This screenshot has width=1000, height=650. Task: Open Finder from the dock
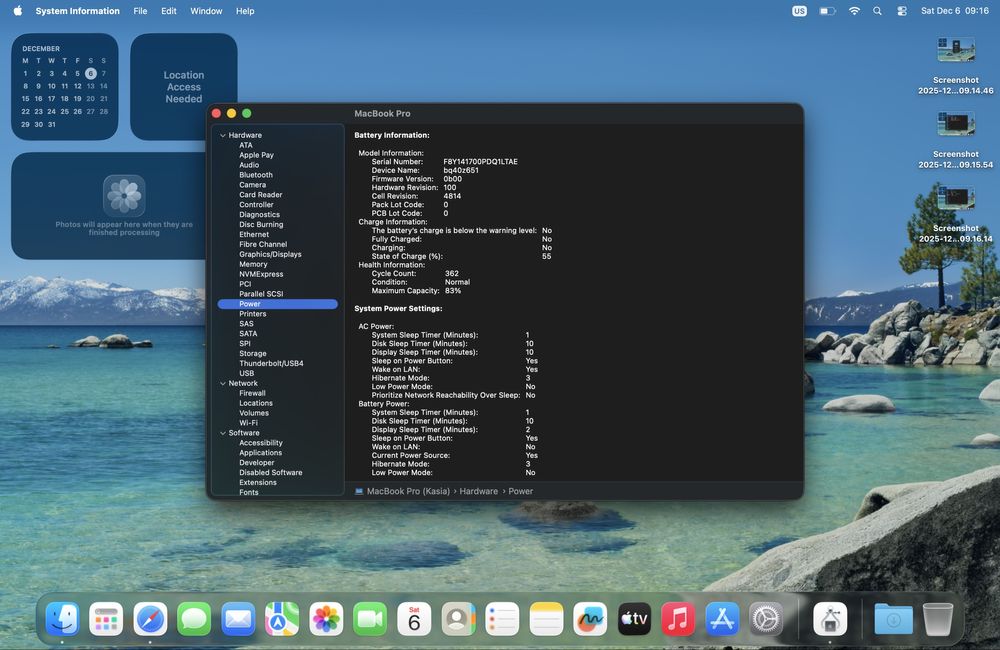tap(62, 619)
